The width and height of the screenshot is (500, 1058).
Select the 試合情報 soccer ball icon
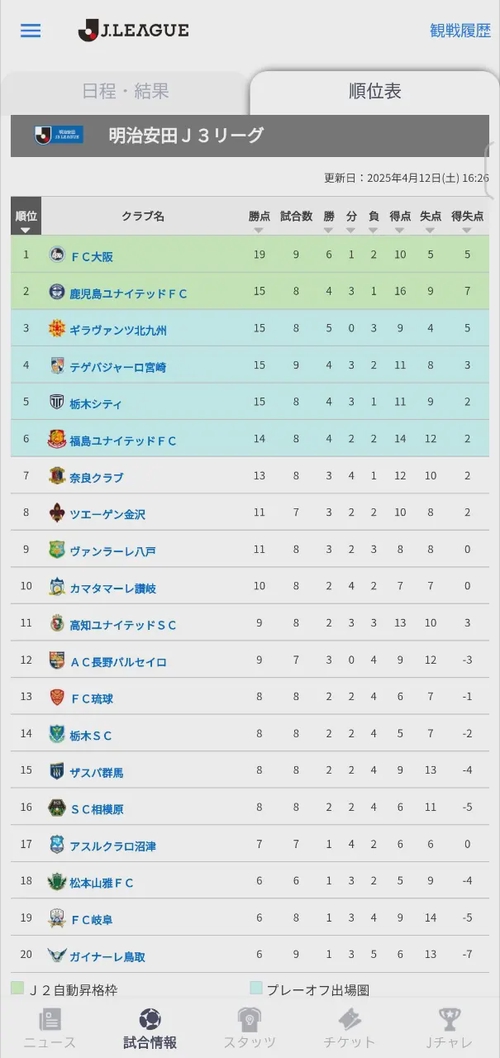(x=150, y=1018)
